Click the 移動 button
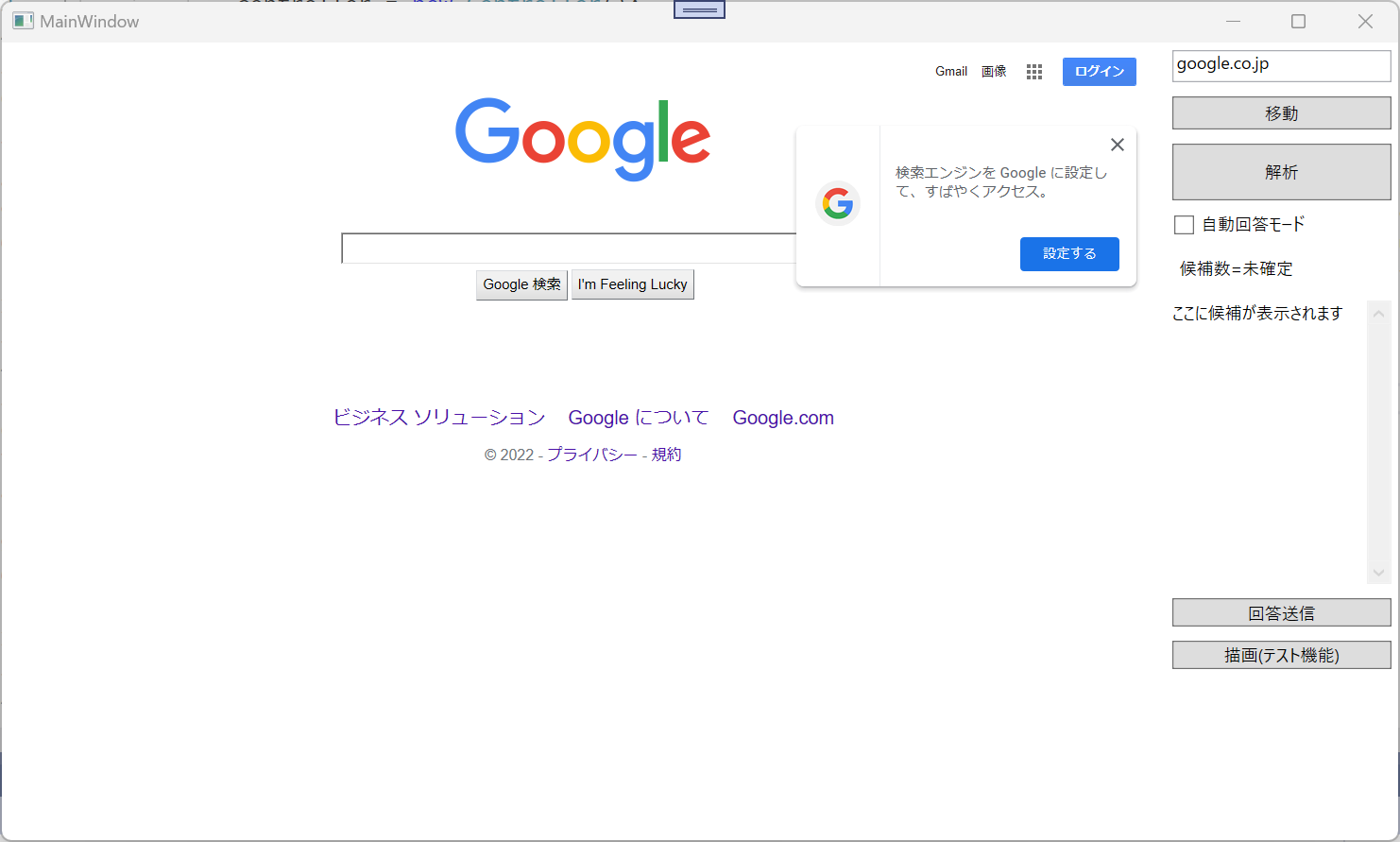Image resolution: width=1400 pixels, height=842 pixels. tap(1282, 113)
